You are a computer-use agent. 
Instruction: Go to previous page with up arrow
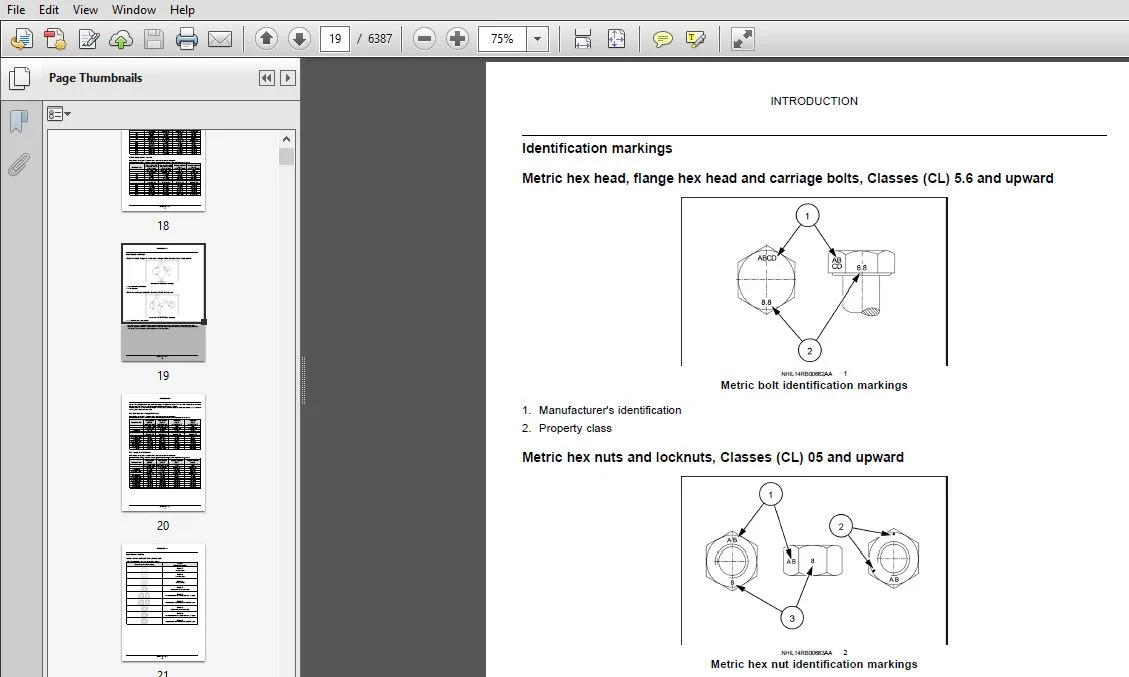266,38
